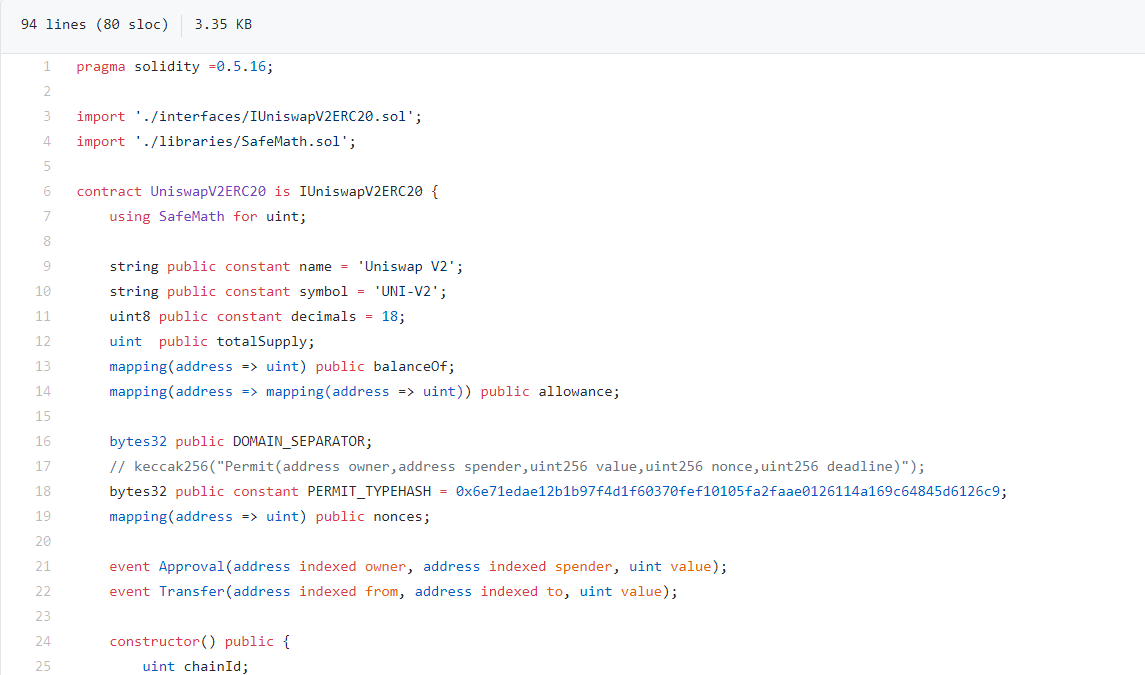This screenshot has height=675, width=1145.
Task: Select line number 1 in the gutter
Action: point(47,66)
